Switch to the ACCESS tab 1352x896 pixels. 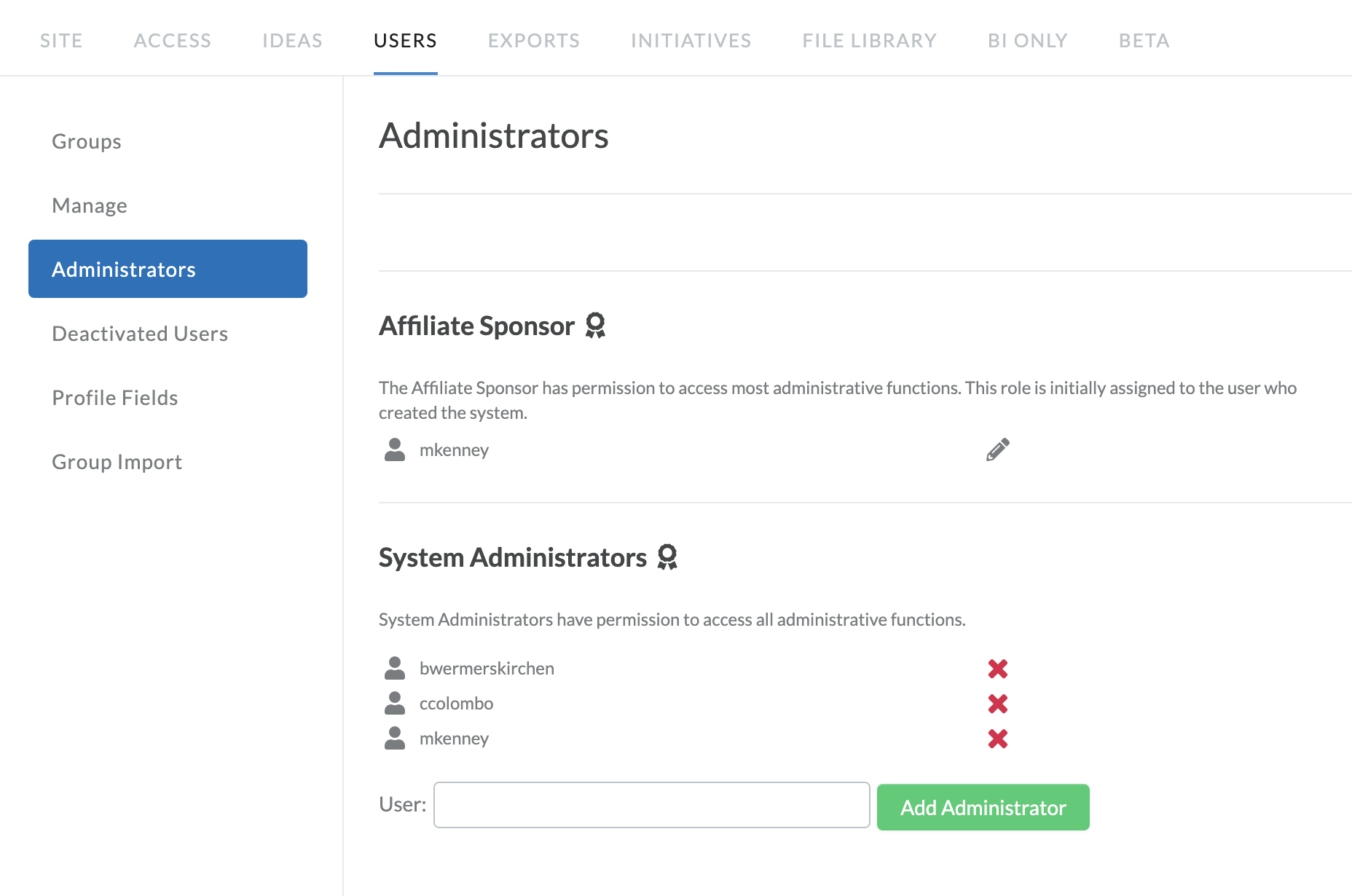[x=173, y=41]
